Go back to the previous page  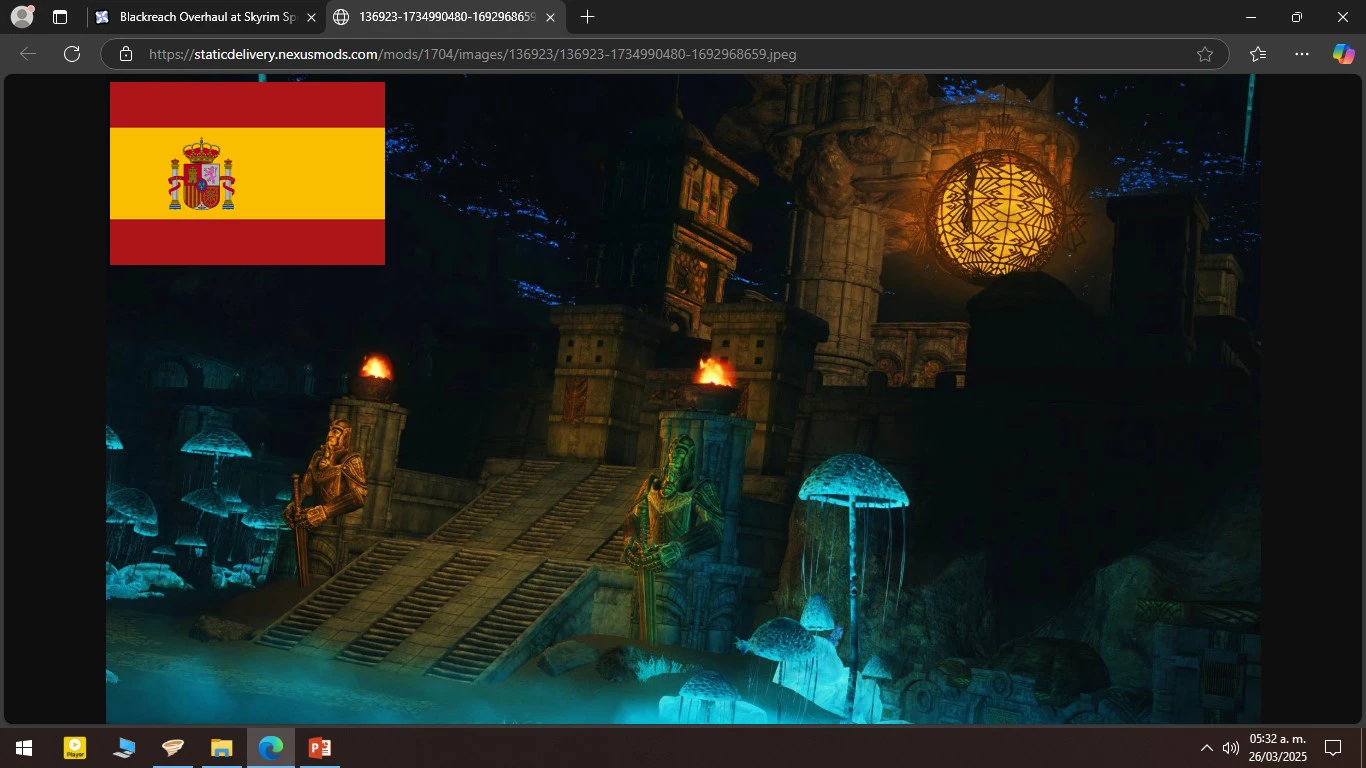pos(28,54)
